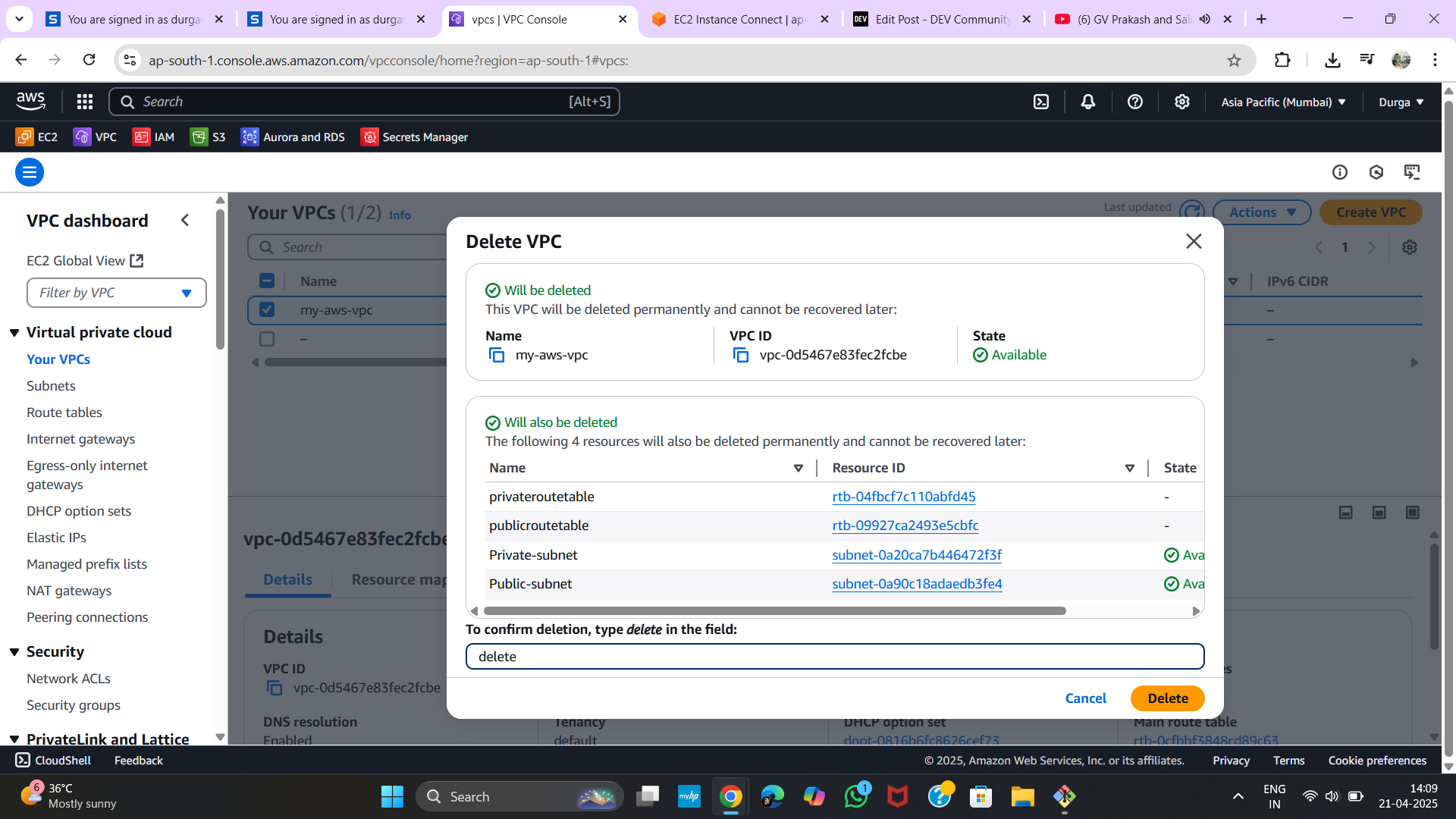Open the help question mark menu
1456x819 pixels.
pos(1134,102)
